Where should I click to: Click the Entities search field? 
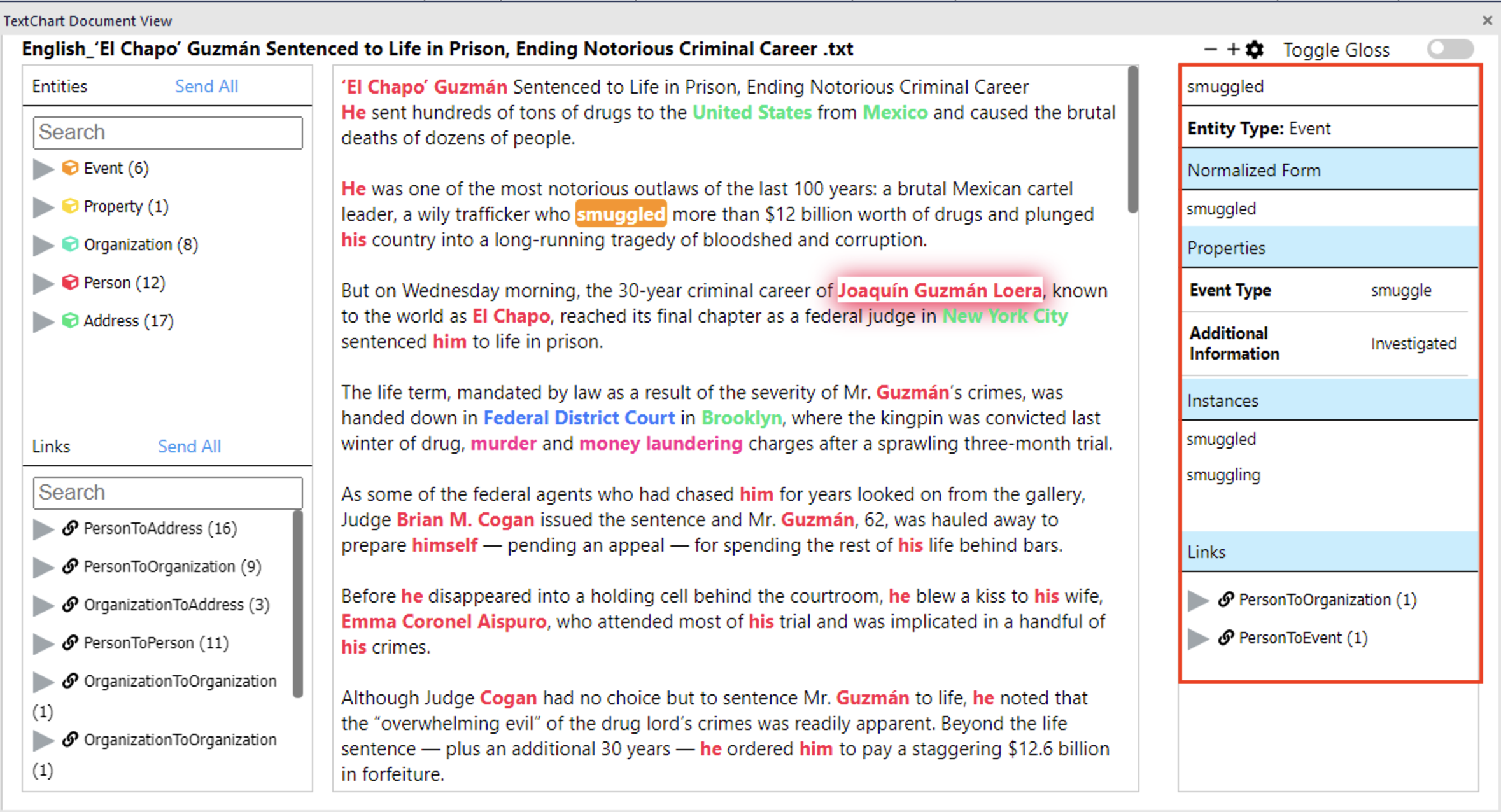[x=167, y=132]
